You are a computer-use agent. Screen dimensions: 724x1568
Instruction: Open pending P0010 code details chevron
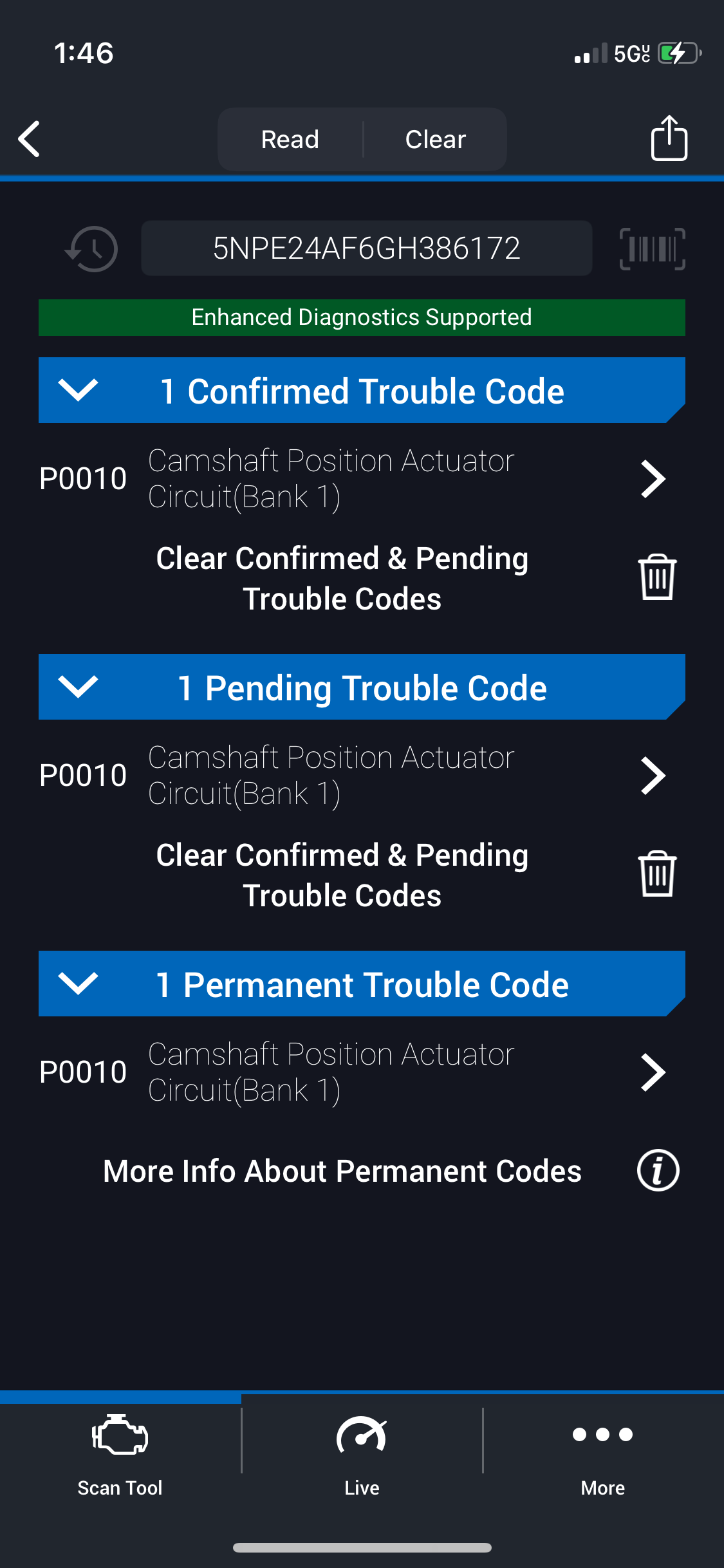653,776
